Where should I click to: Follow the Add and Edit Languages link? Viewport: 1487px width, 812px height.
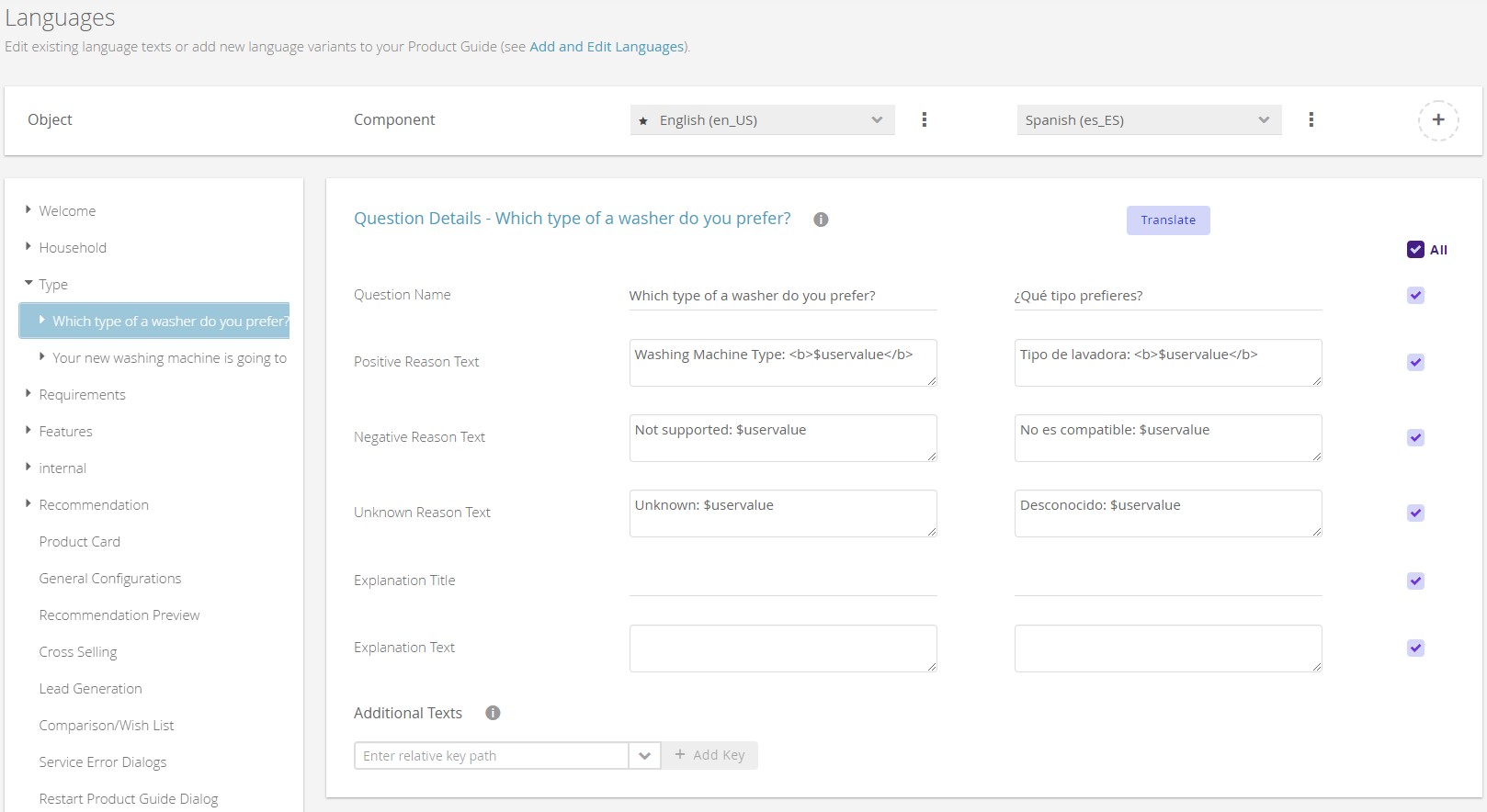[607, 47]
